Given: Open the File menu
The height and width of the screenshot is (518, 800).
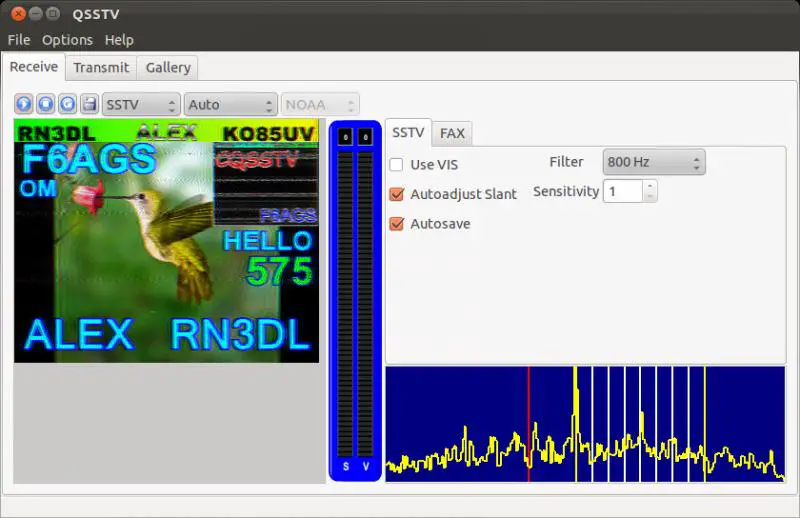Looking at the screenshot, I should pyautogui.click(x=19, y=40).
